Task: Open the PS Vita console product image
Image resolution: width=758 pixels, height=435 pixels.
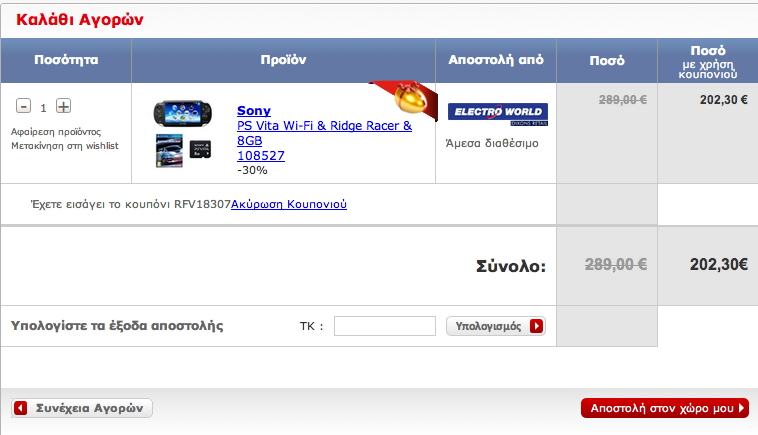Action: [x=183, y=114]
